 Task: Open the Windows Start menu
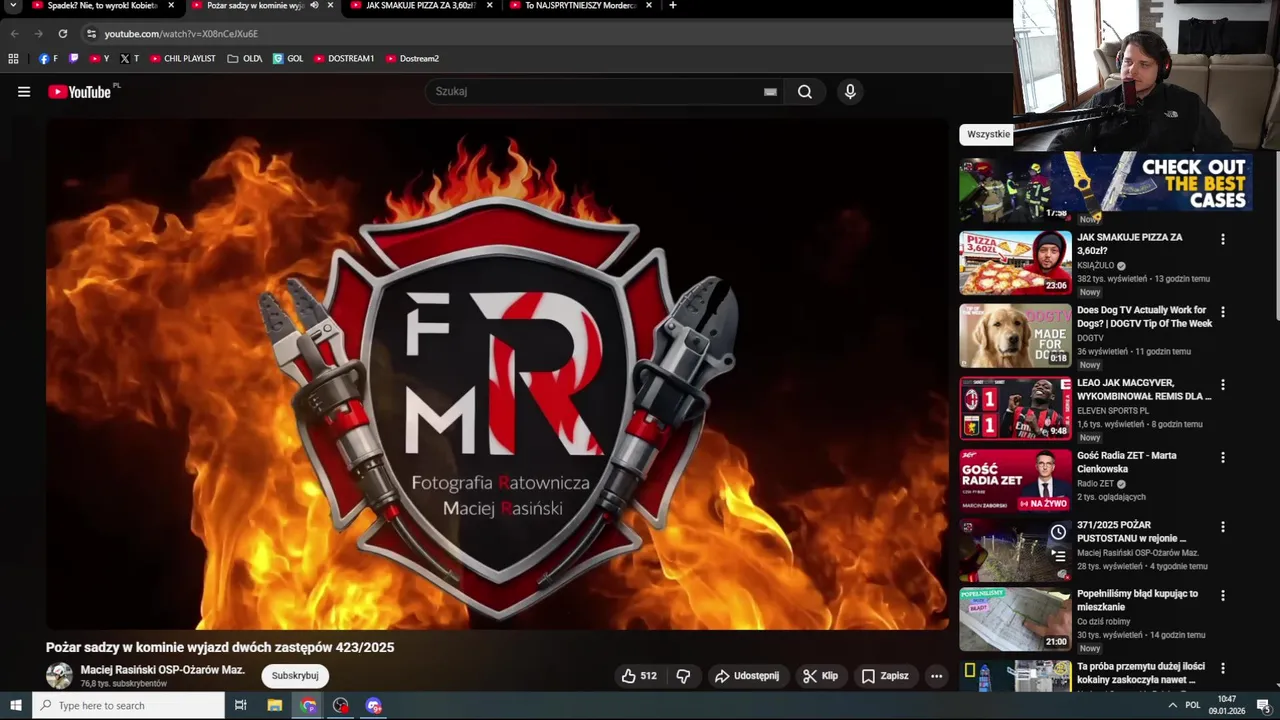pos(15,706)
